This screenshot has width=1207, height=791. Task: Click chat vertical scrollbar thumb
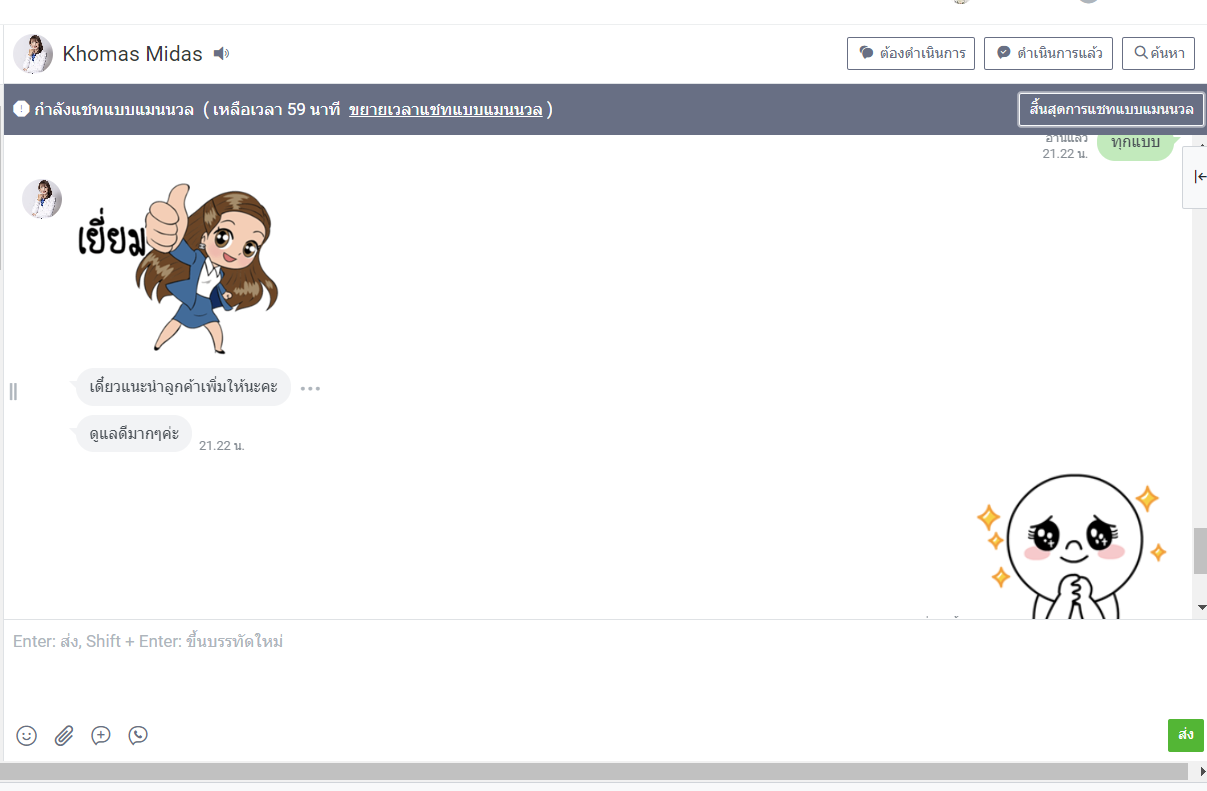tap(1200, 550)
